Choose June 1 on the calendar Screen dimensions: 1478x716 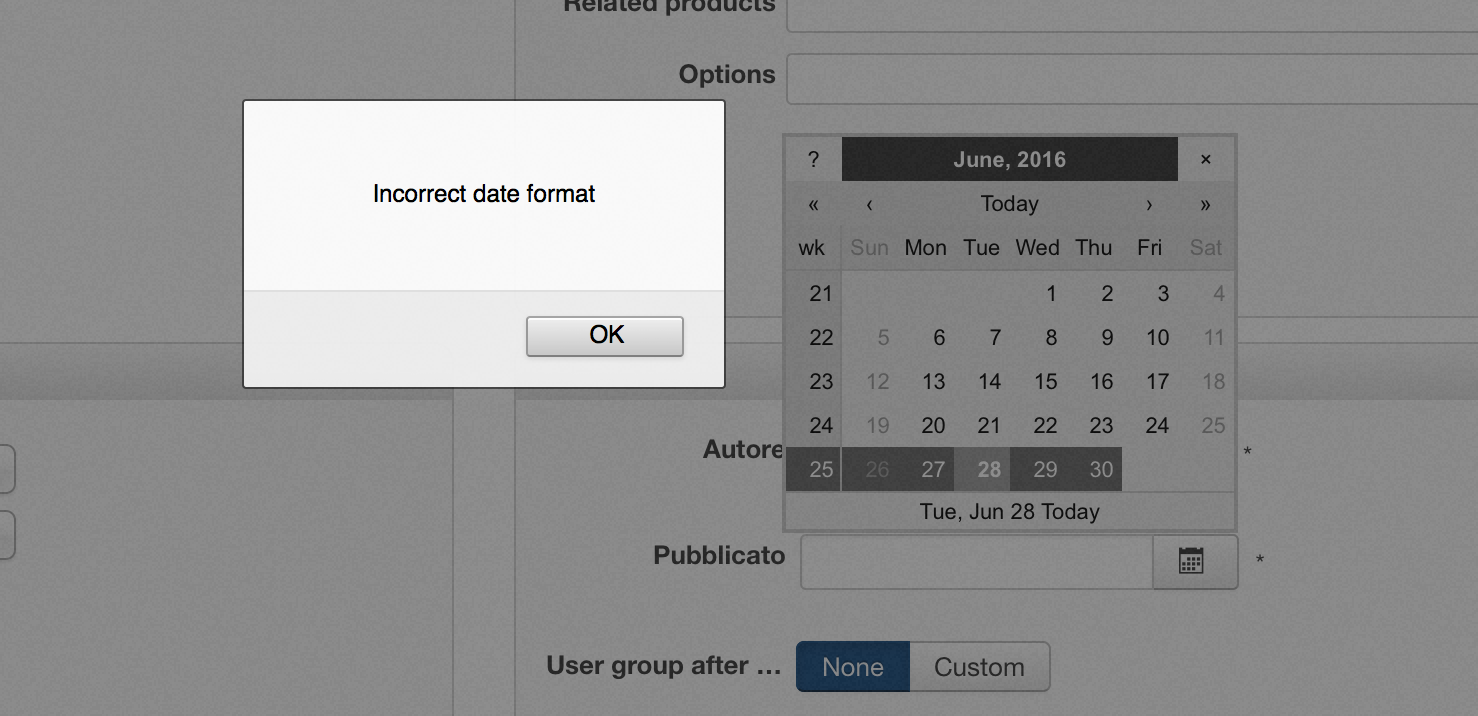[x=1051, y=294]
